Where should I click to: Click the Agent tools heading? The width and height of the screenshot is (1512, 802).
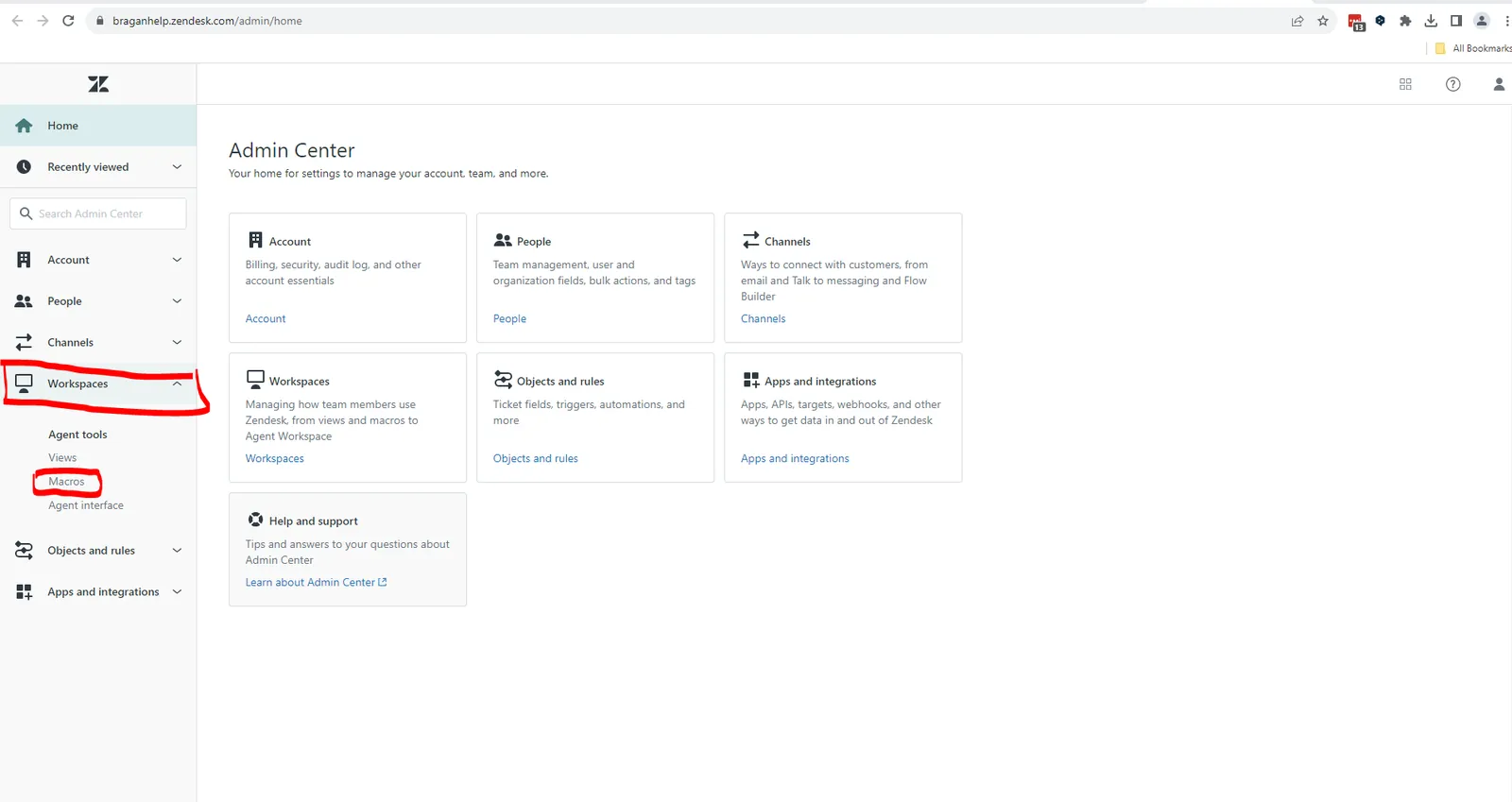pyautogui.click(x=77, y=435)
